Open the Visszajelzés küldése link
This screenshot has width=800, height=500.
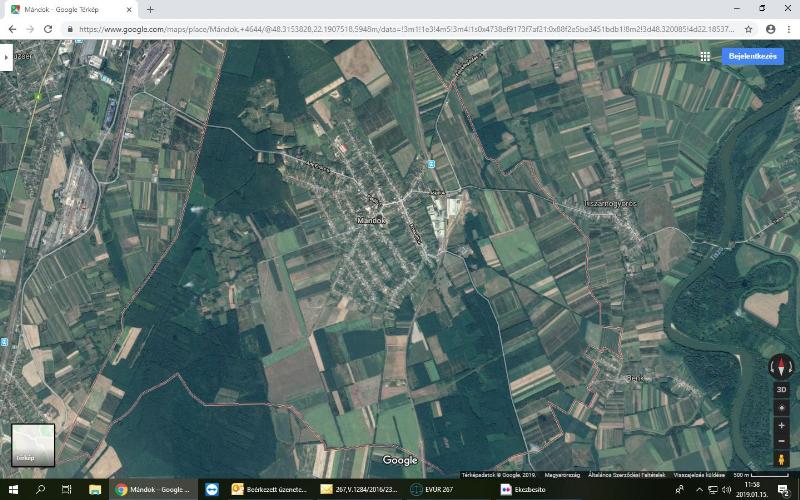point(697,474)
